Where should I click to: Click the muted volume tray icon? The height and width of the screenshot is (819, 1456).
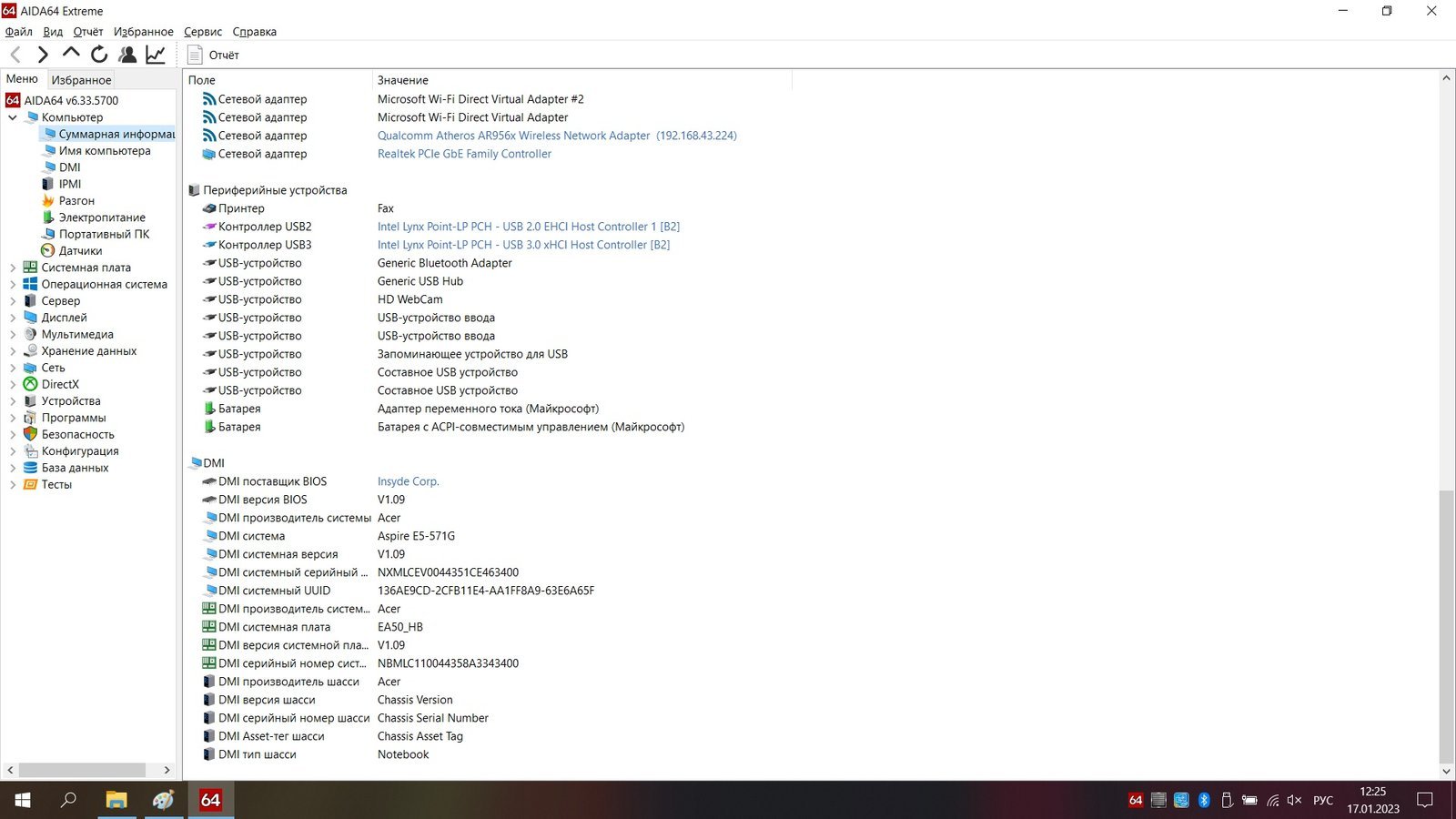point(1295,800)
